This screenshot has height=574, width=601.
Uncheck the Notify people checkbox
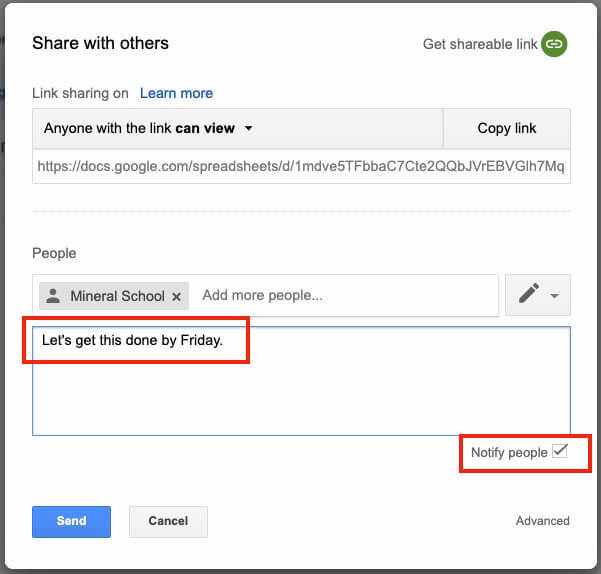tap(560, 452)
